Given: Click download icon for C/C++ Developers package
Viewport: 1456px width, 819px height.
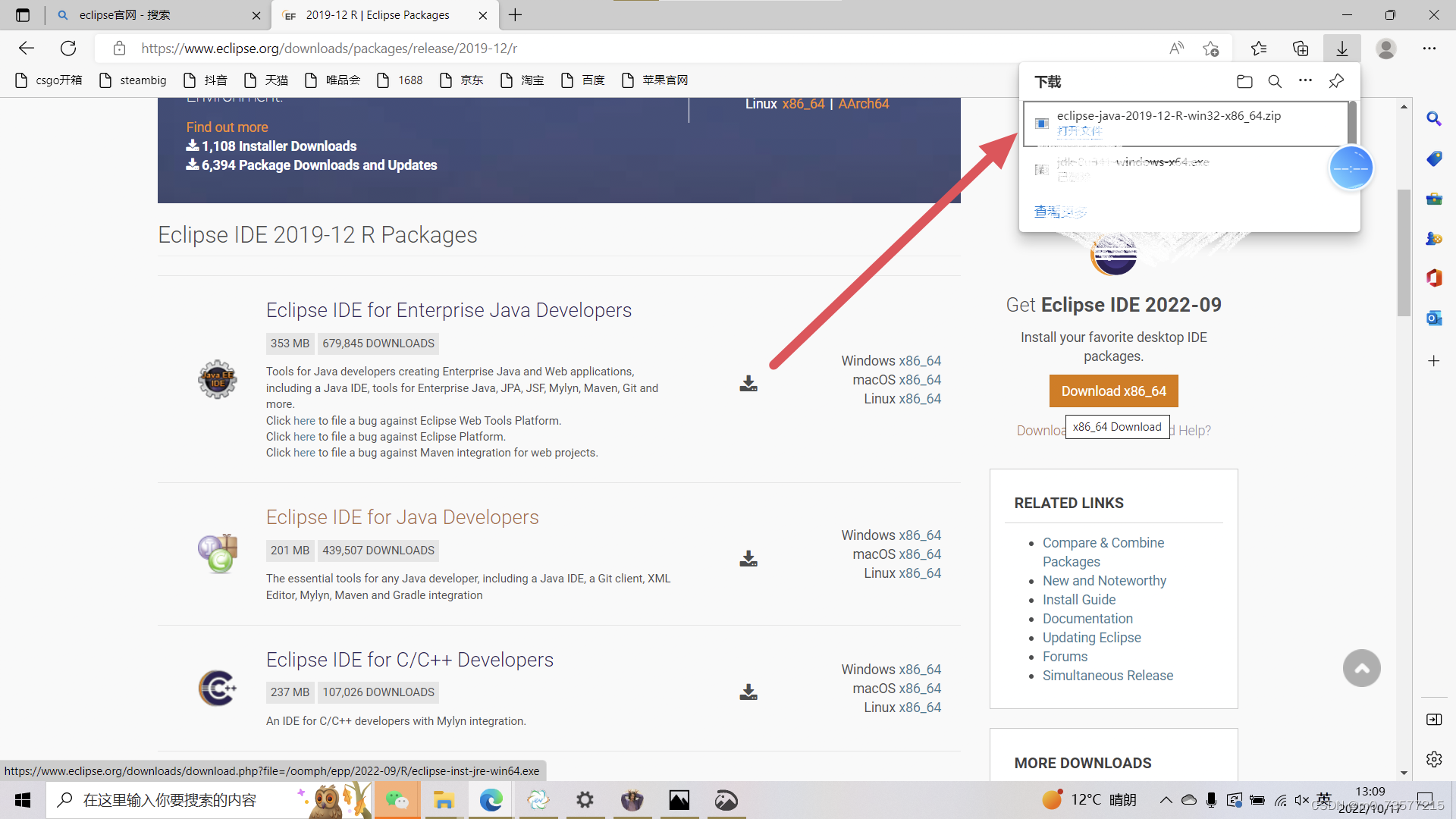Looking at the screenshot, I should point(748,692).
